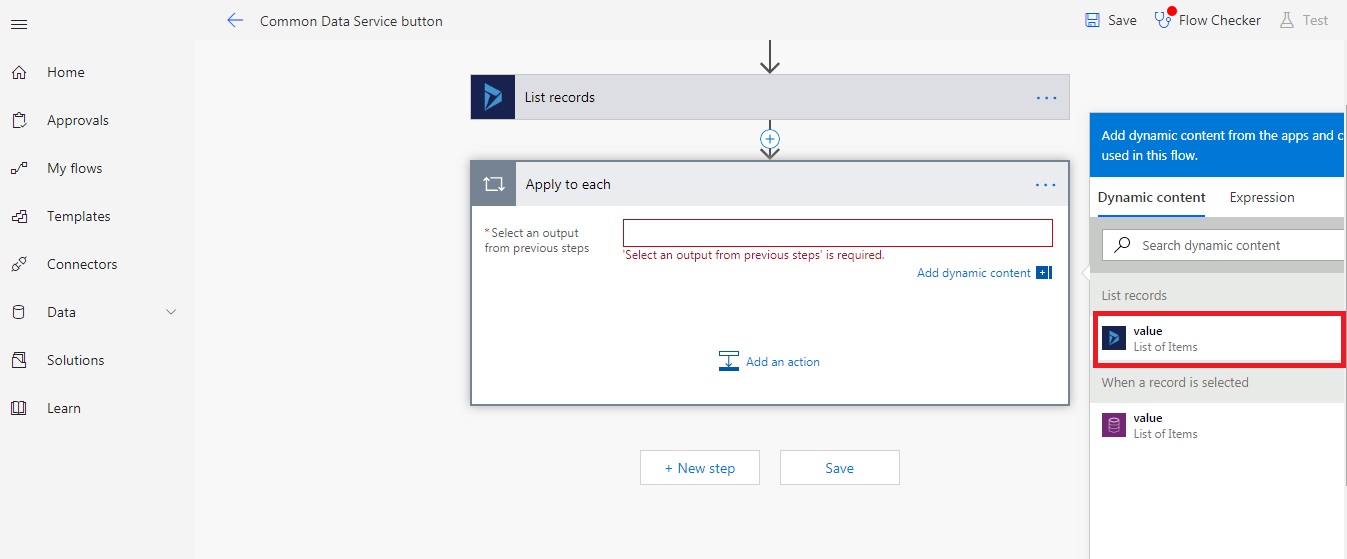The height and width of the screenshot is (559, 1347).
Task: Click the Search dynamic content field
Action: click(1230, 245)
